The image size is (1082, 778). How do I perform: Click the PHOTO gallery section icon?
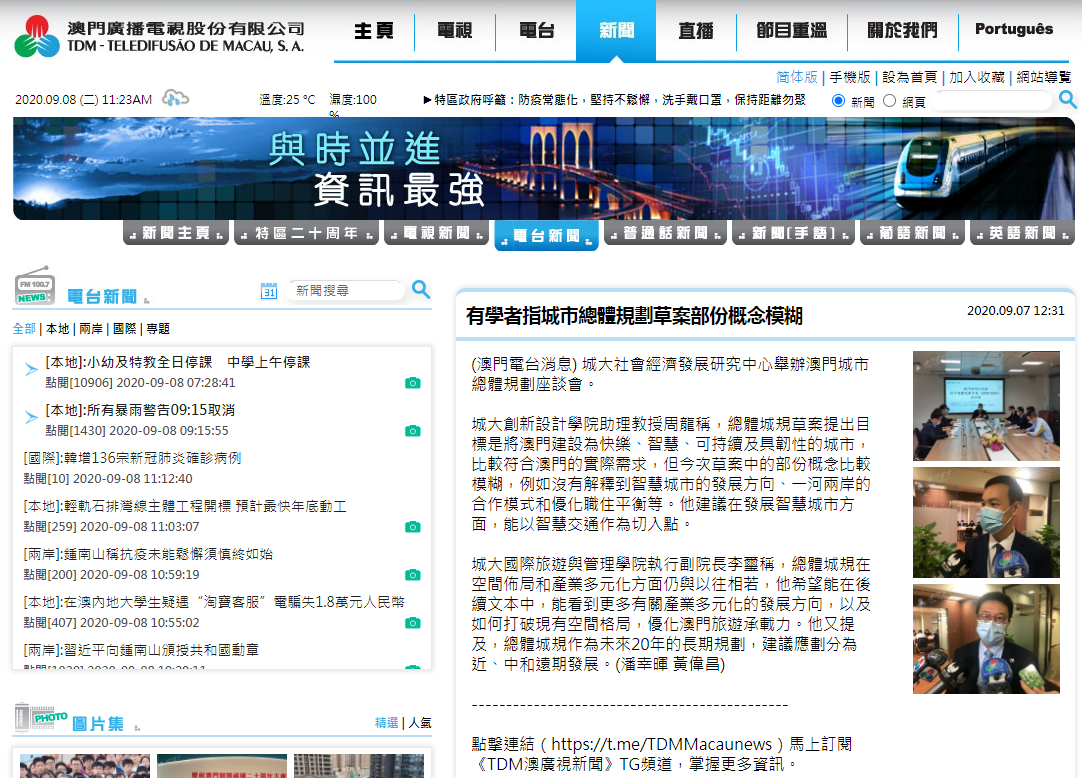click(41, 718)
